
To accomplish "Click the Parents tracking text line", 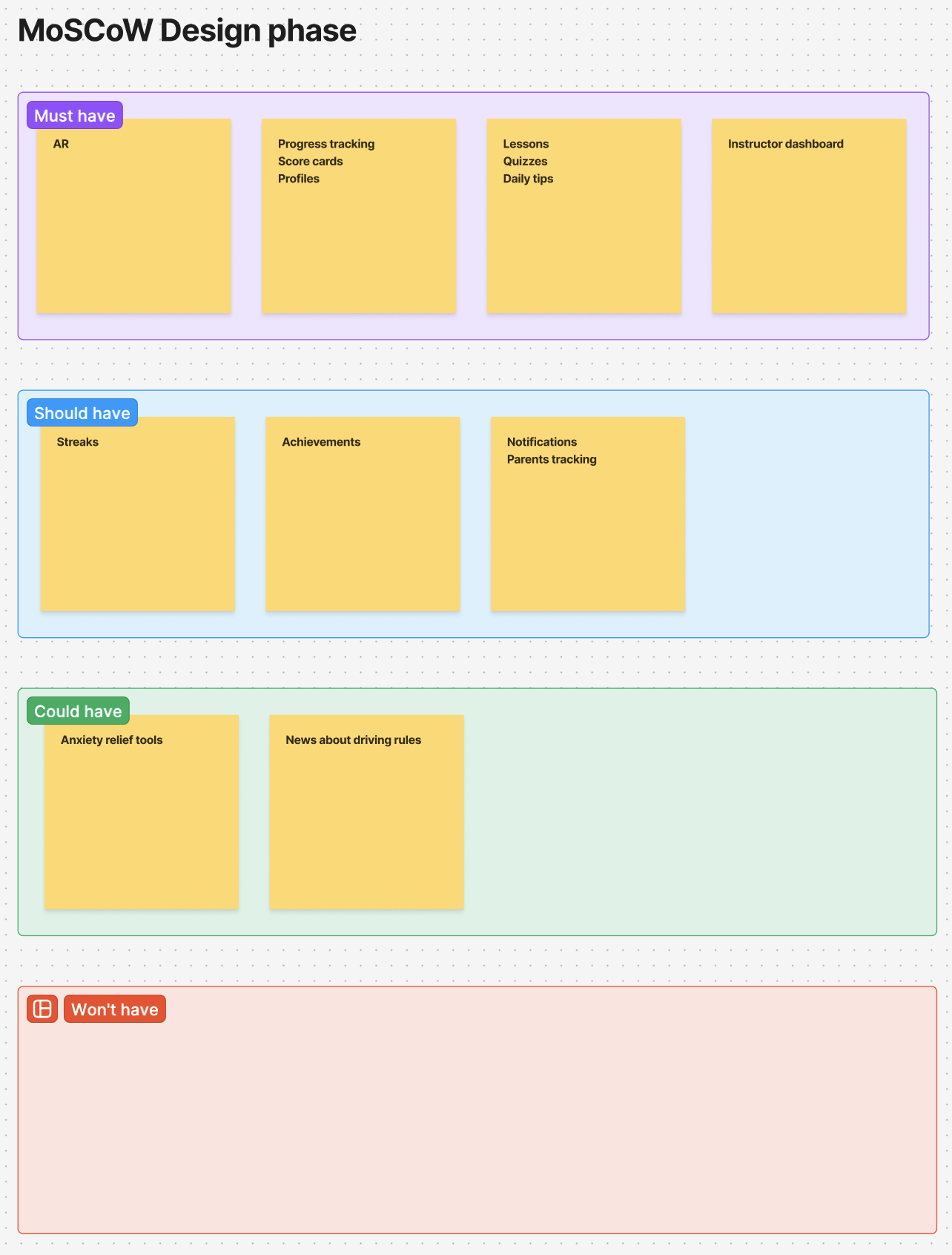I will click(x=552, y=460).
